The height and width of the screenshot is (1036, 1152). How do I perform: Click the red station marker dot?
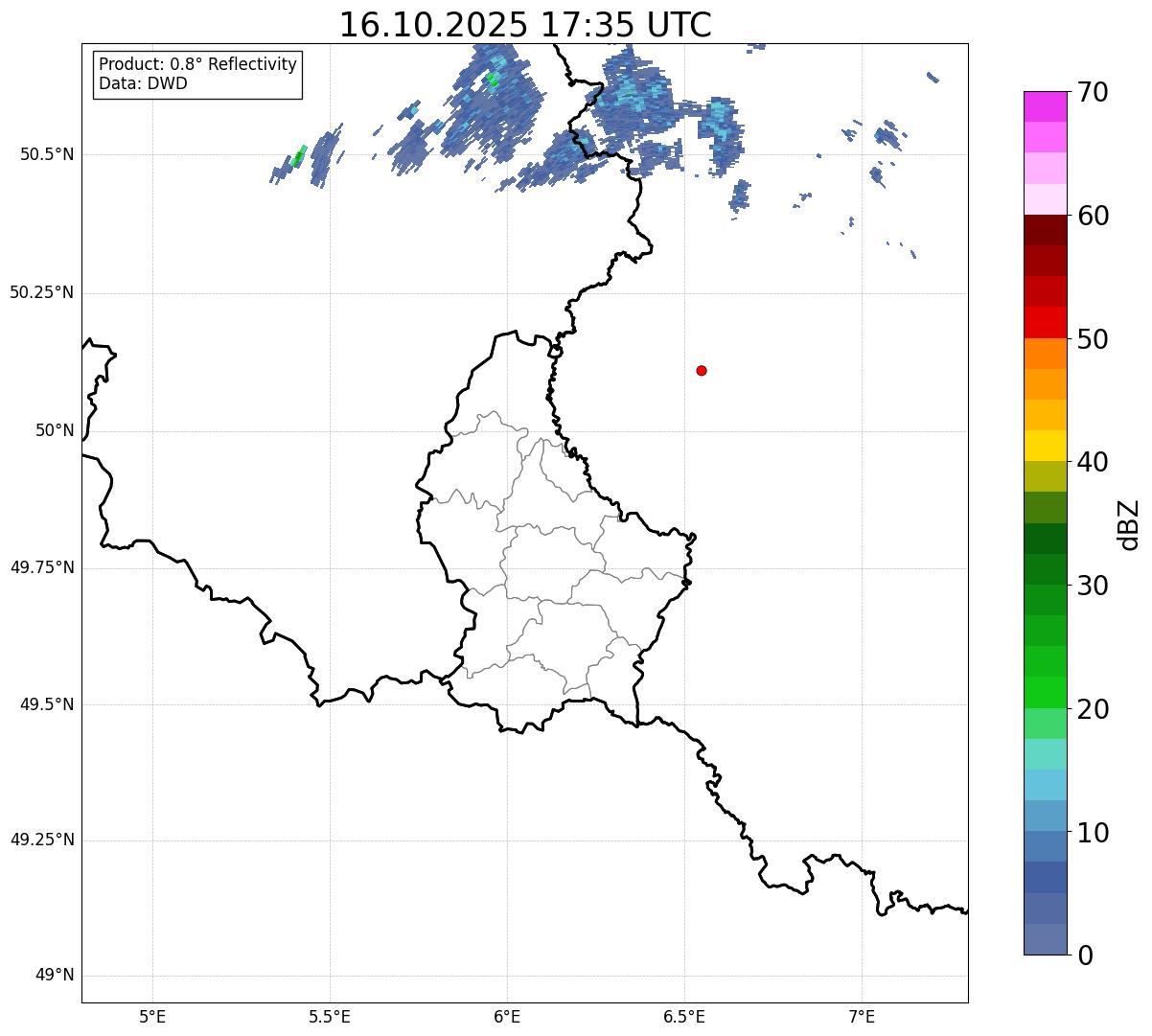coord(702,371)
